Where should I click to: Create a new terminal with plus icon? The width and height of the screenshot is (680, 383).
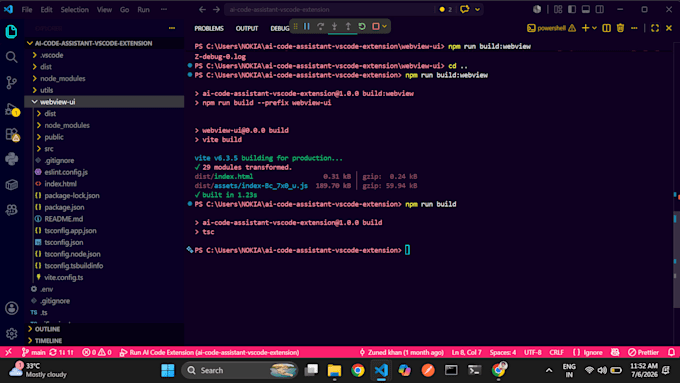585,28
